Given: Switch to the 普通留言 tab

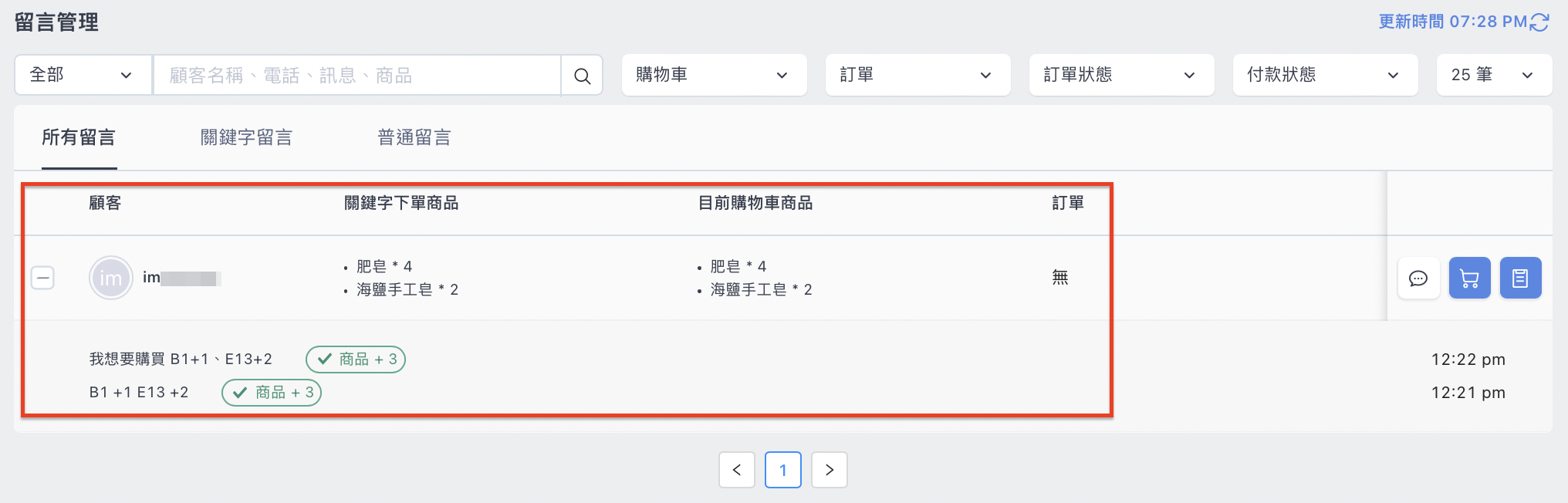Looking at the screenshot, I should click(x=414, y=137).
